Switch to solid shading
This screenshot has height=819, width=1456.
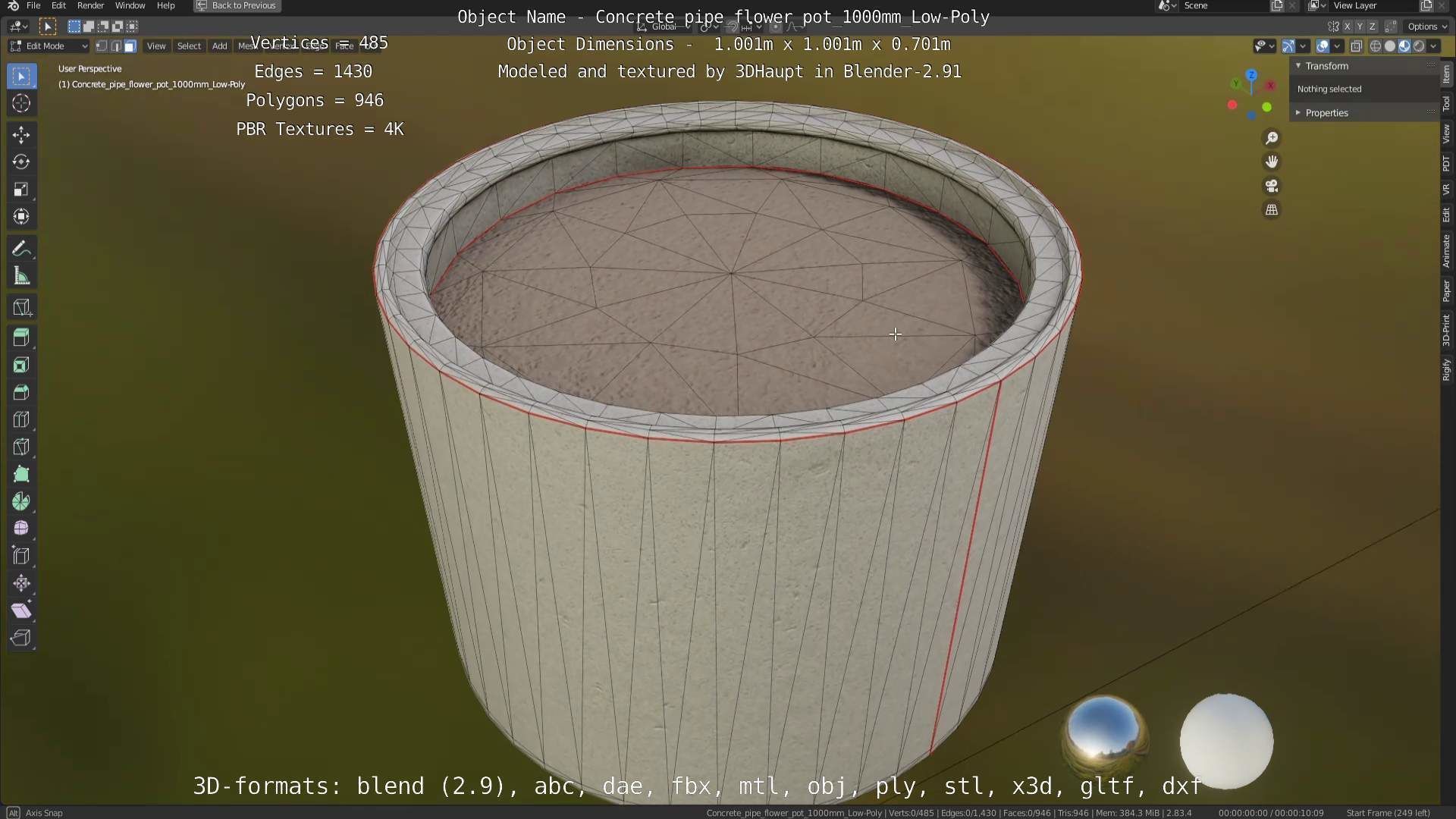(x=1390, y=46)
